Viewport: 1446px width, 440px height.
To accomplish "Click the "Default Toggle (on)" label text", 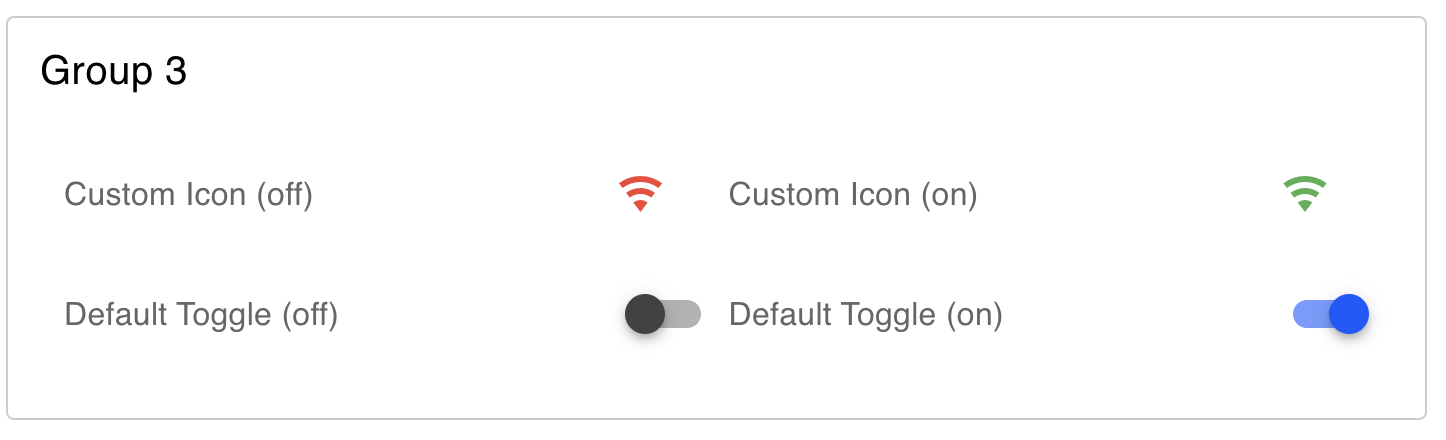I will pos(866,314).
